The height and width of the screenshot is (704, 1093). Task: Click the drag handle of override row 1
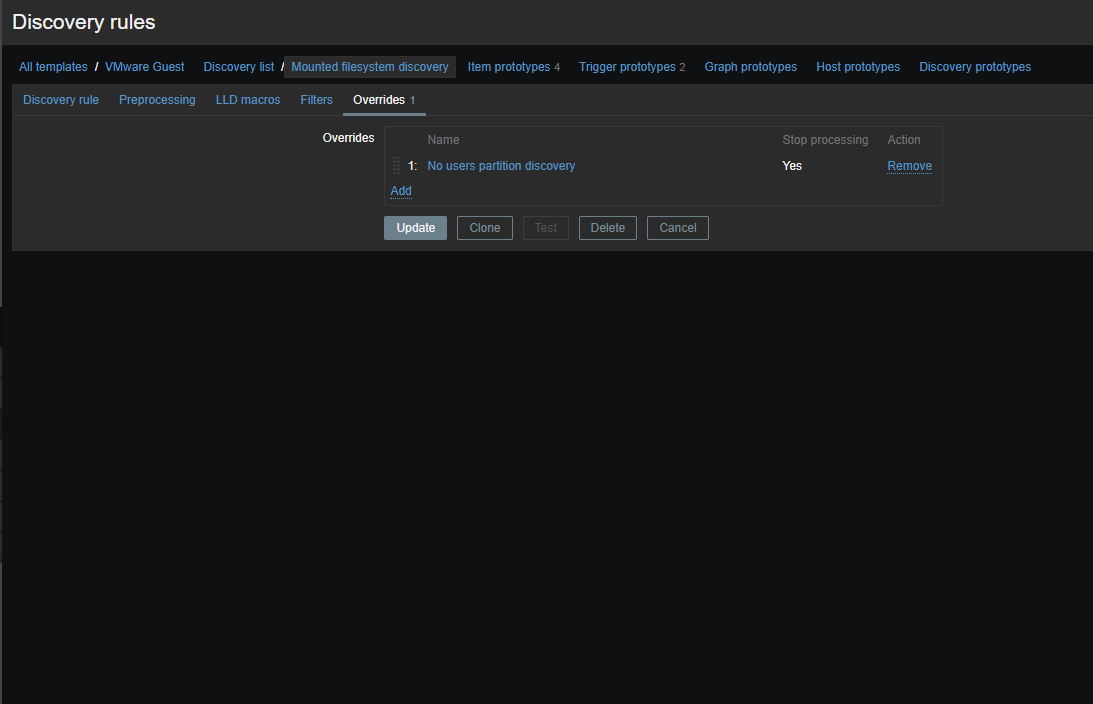click(396, 166)
